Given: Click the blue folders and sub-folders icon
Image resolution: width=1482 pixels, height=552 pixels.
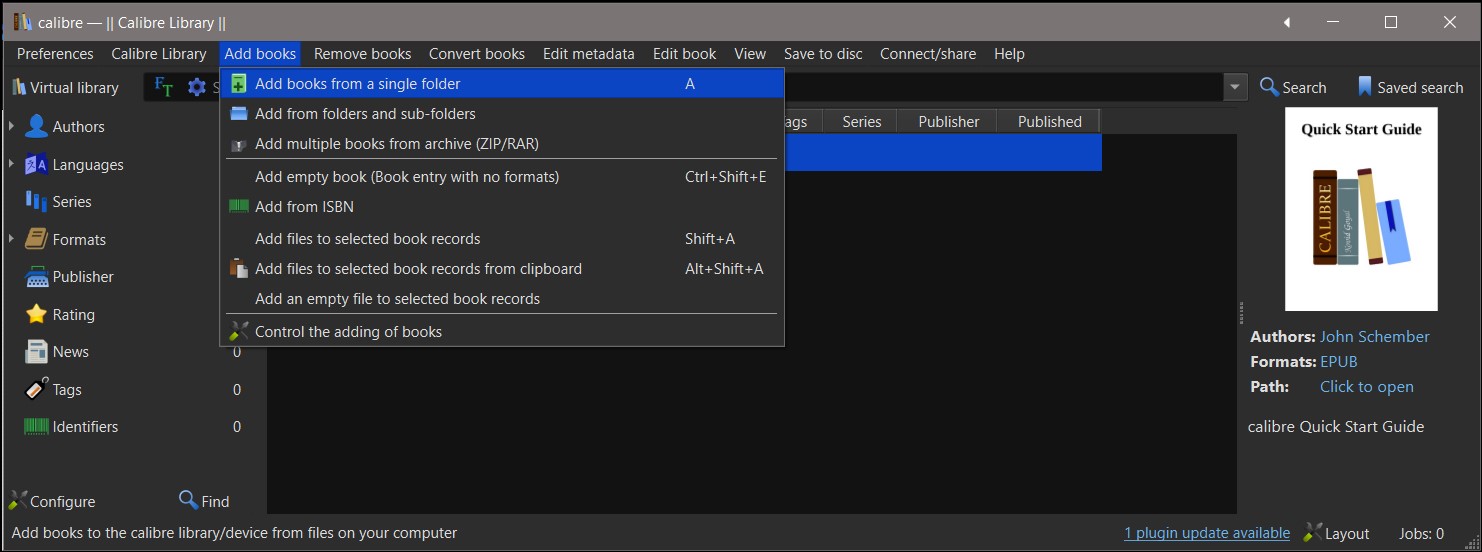Looking at the screenshot, I should tap(238, 114).
